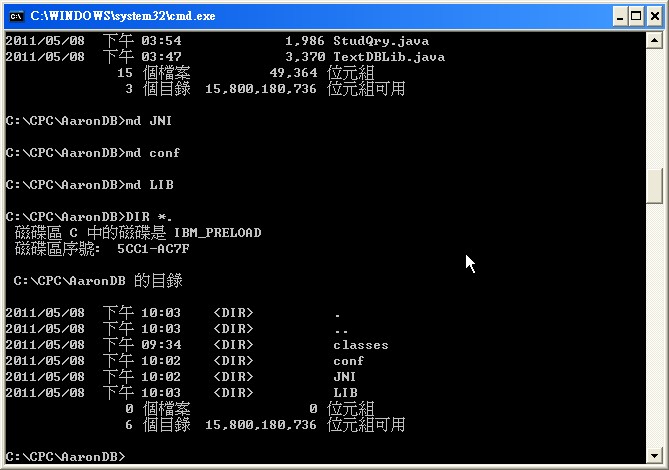Click the vertical scrollbar thumb
This screenshot has width=669, height=470.
[x=654, y=186]
